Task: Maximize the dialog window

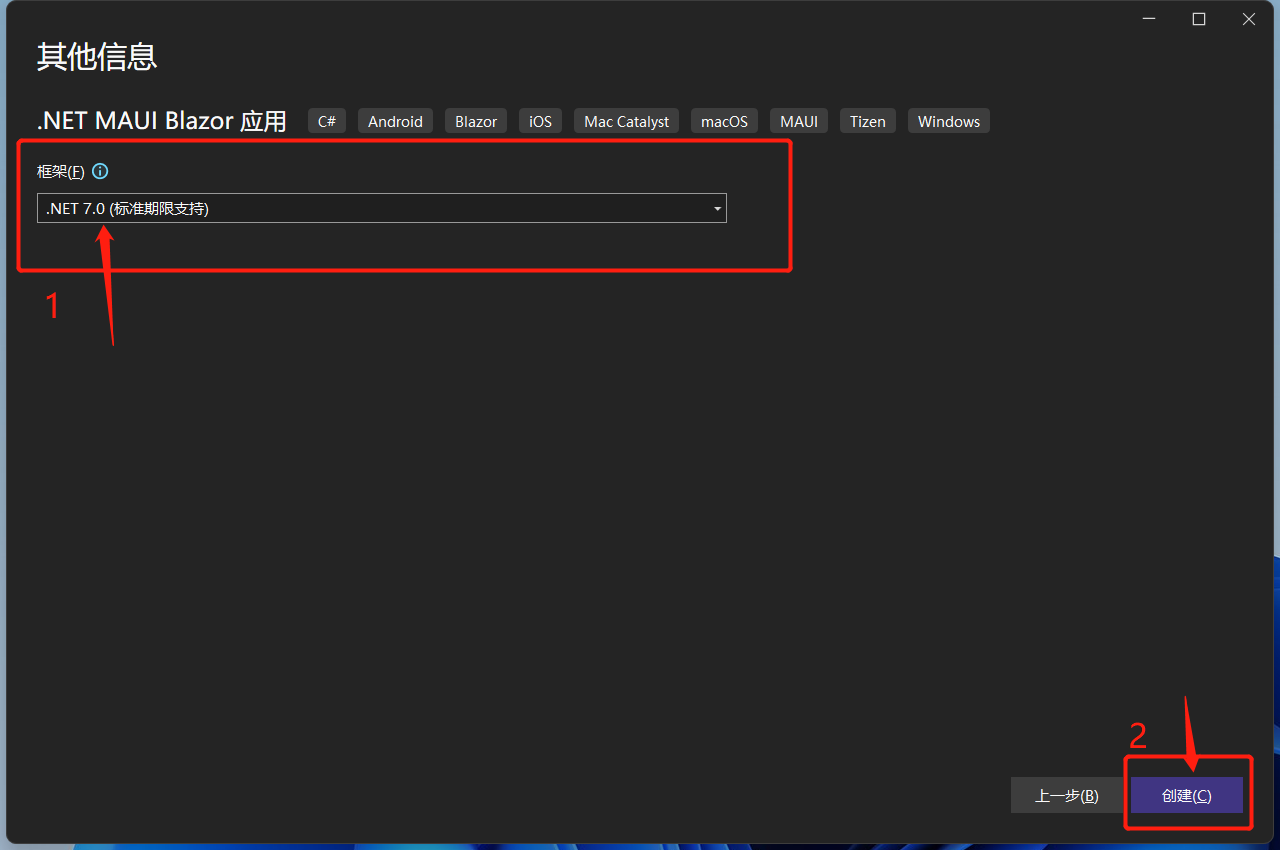Action: 1199,19
